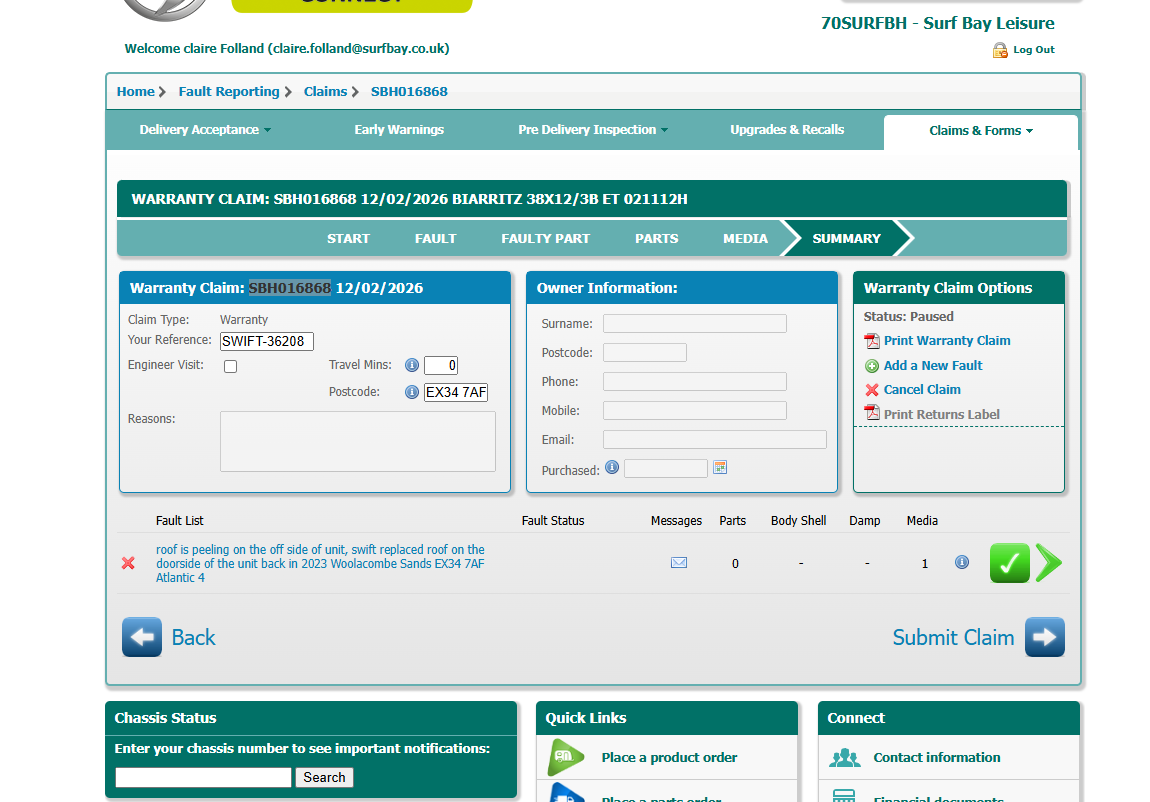Click the Add a New Fault link
Screen dimensions: 1150x802
[933, 366]
